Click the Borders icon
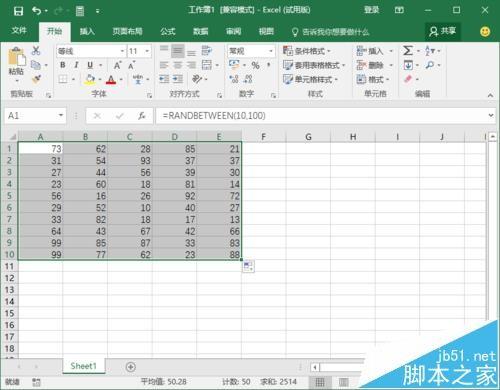The height and width of the screenshot is (390, 500). [x=63, y=79]
